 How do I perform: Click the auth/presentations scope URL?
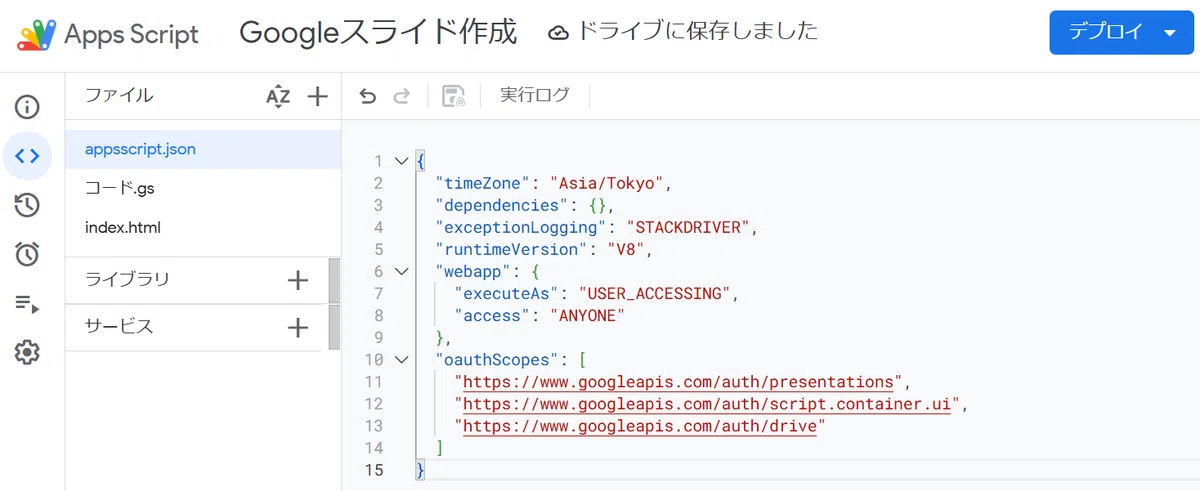(678, 382)
